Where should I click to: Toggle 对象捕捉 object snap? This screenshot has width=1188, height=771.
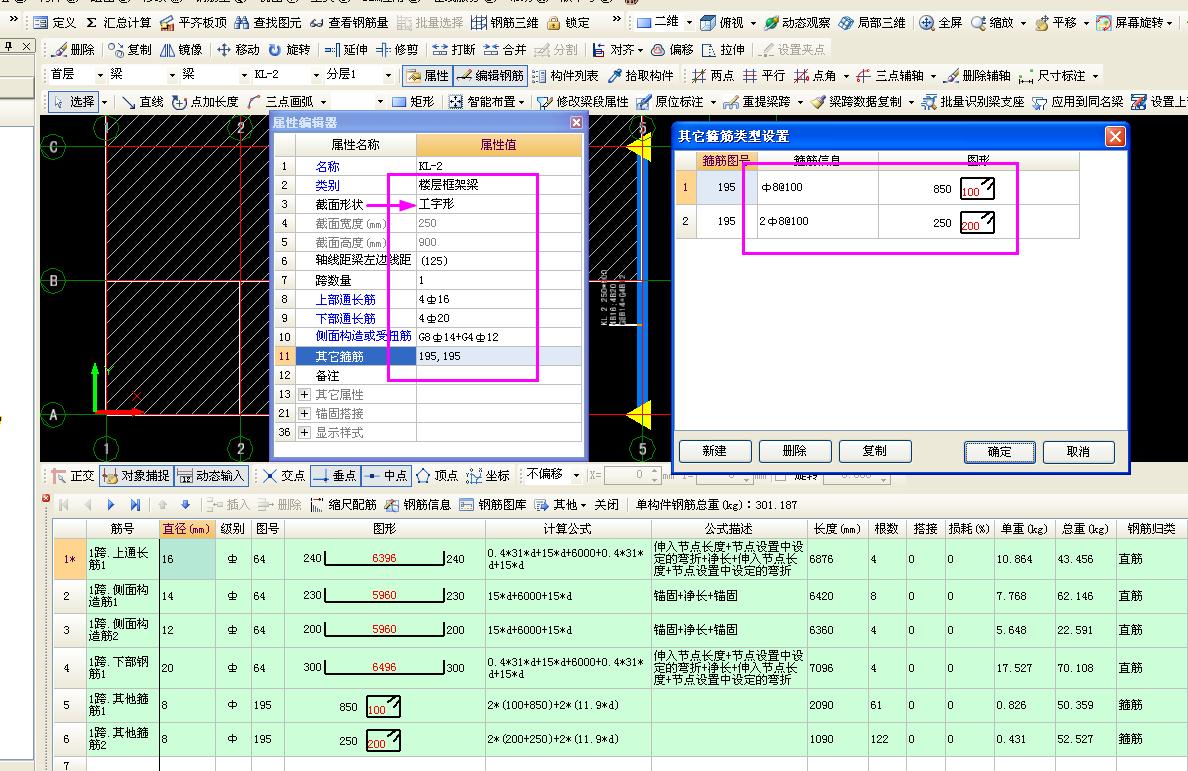[136, 475]
